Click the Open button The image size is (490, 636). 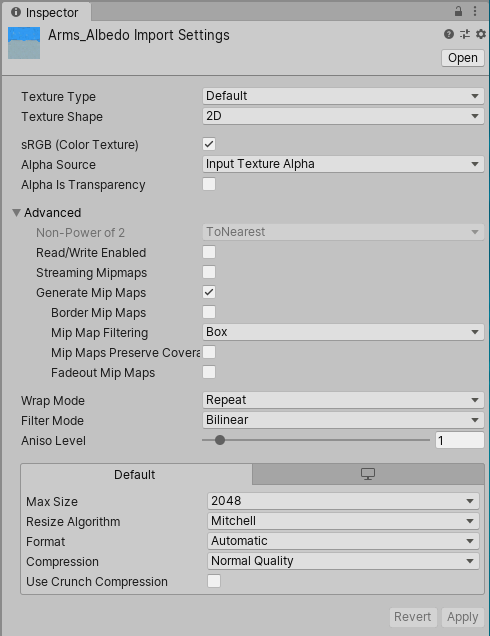click(x=462, y=58)
